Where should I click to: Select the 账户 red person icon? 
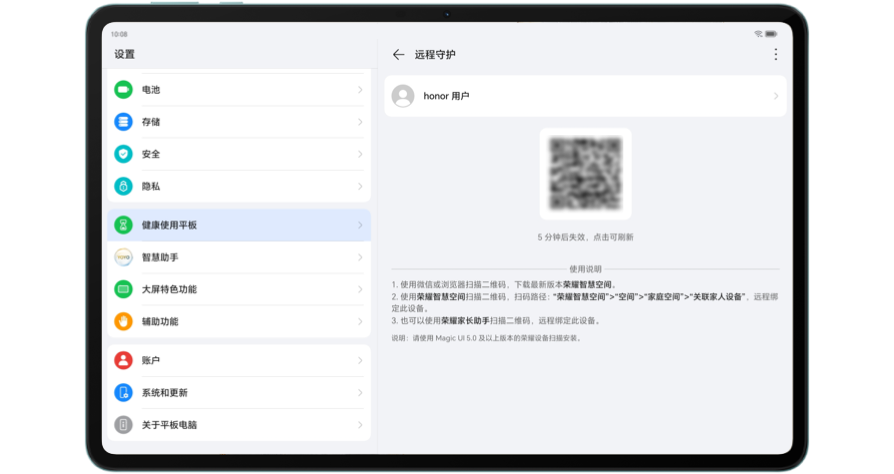coord(123,360)
